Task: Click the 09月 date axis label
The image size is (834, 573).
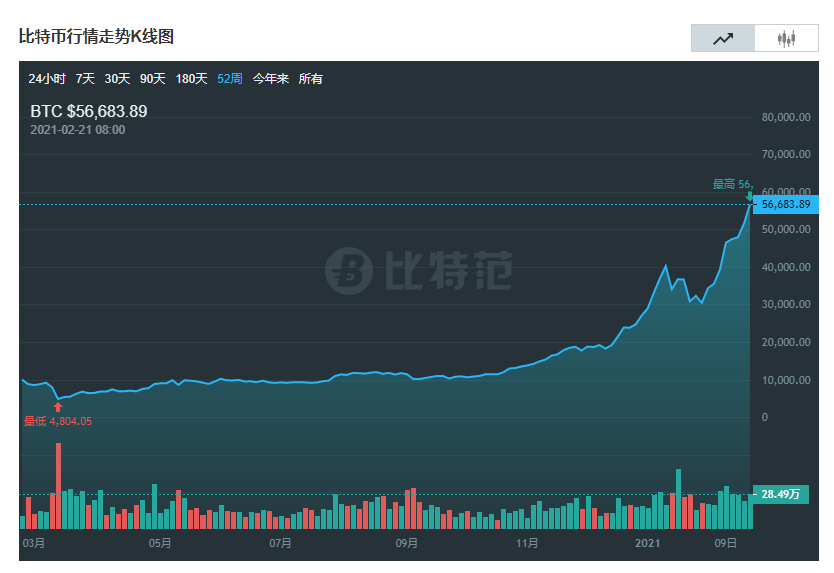Action: coord(406,543)
